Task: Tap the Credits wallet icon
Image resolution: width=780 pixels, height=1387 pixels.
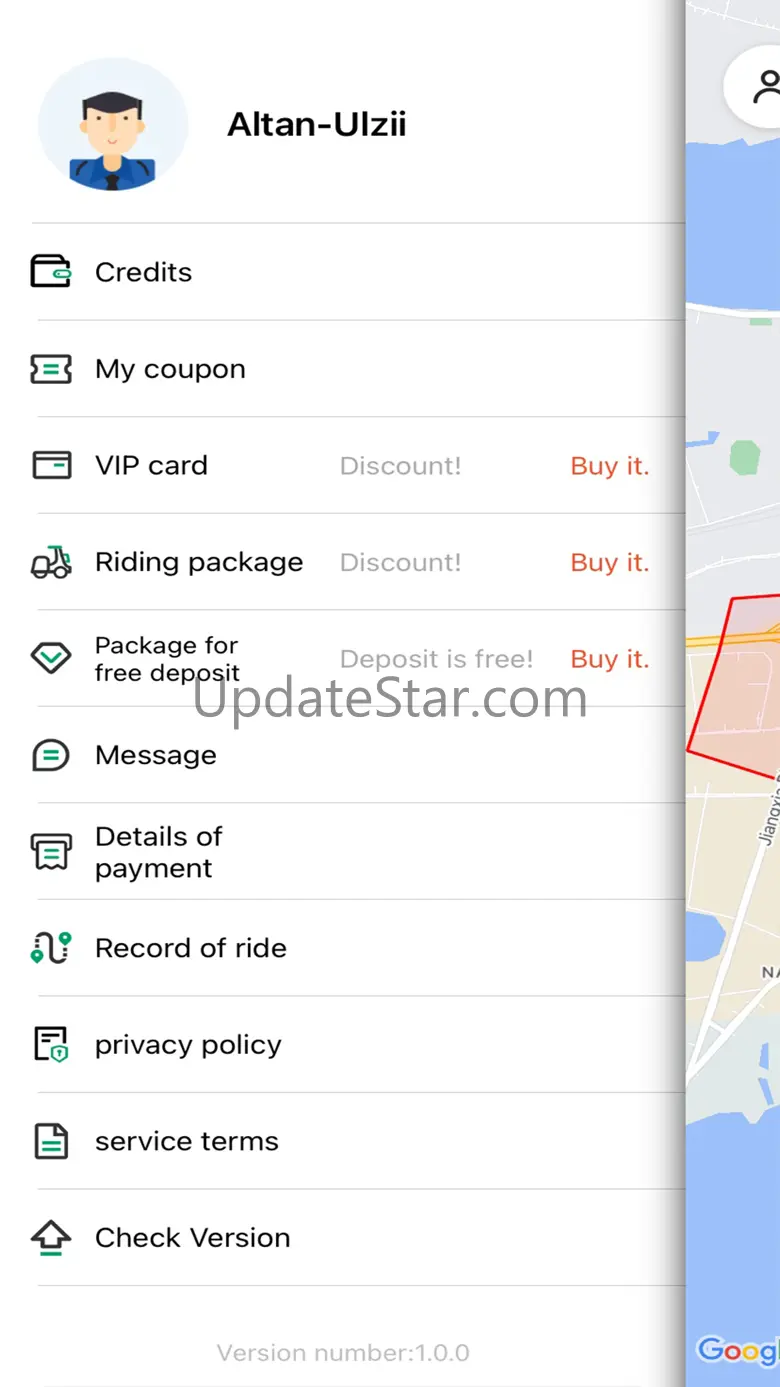Action: point(51,272)
